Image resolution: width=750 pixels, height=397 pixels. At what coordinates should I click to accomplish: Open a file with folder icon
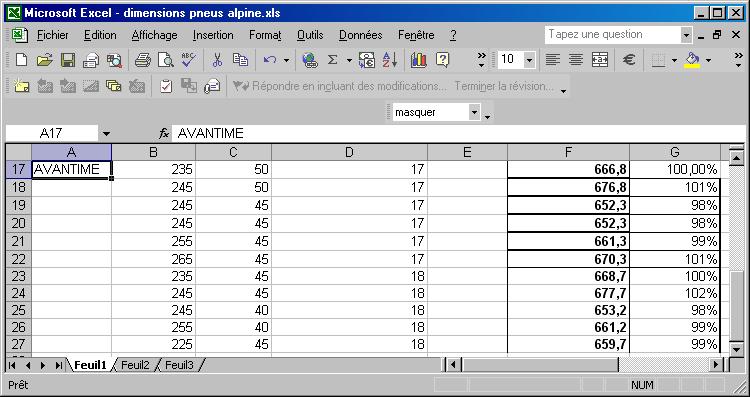click(44, 60)
